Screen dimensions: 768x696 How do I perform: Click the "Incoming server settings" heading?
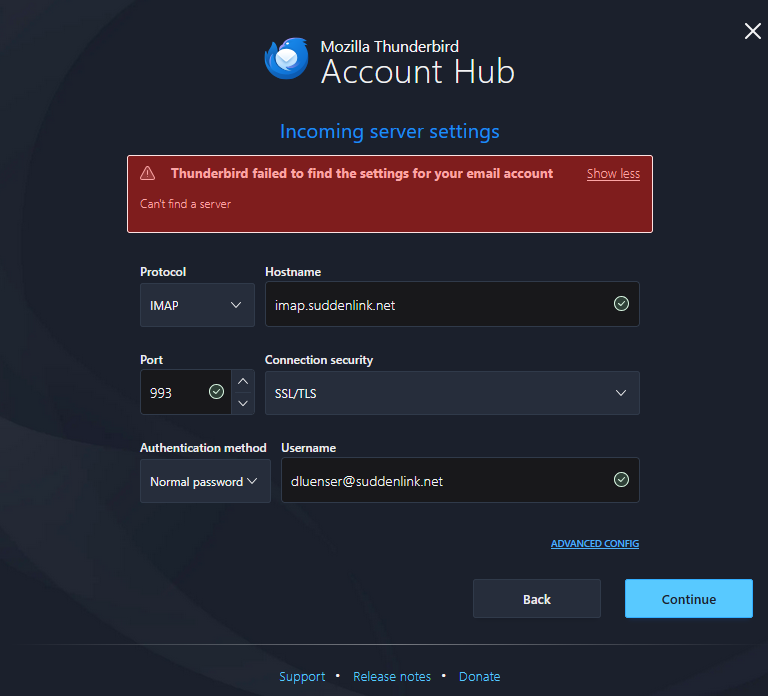pyautogui.click(x=389, y=131)
